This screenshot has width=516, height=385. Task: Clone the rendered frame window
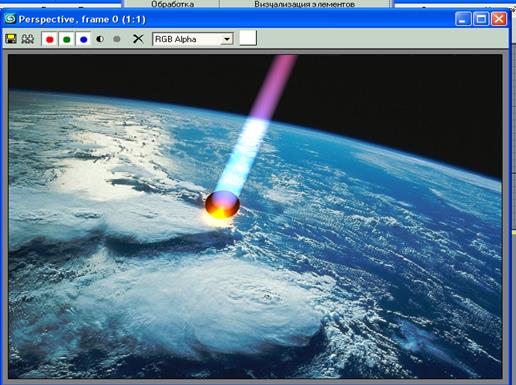[x=28, y=39]
